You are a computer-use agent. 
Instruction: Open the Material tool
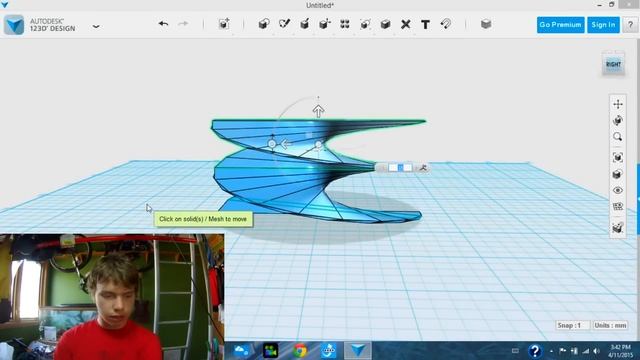point(486,24)
